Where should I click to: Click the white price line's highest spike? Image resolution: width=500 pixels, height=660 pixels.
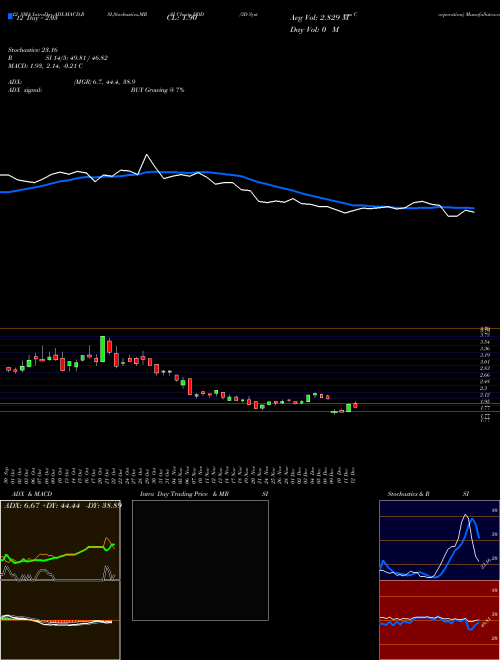pos(146,155)
